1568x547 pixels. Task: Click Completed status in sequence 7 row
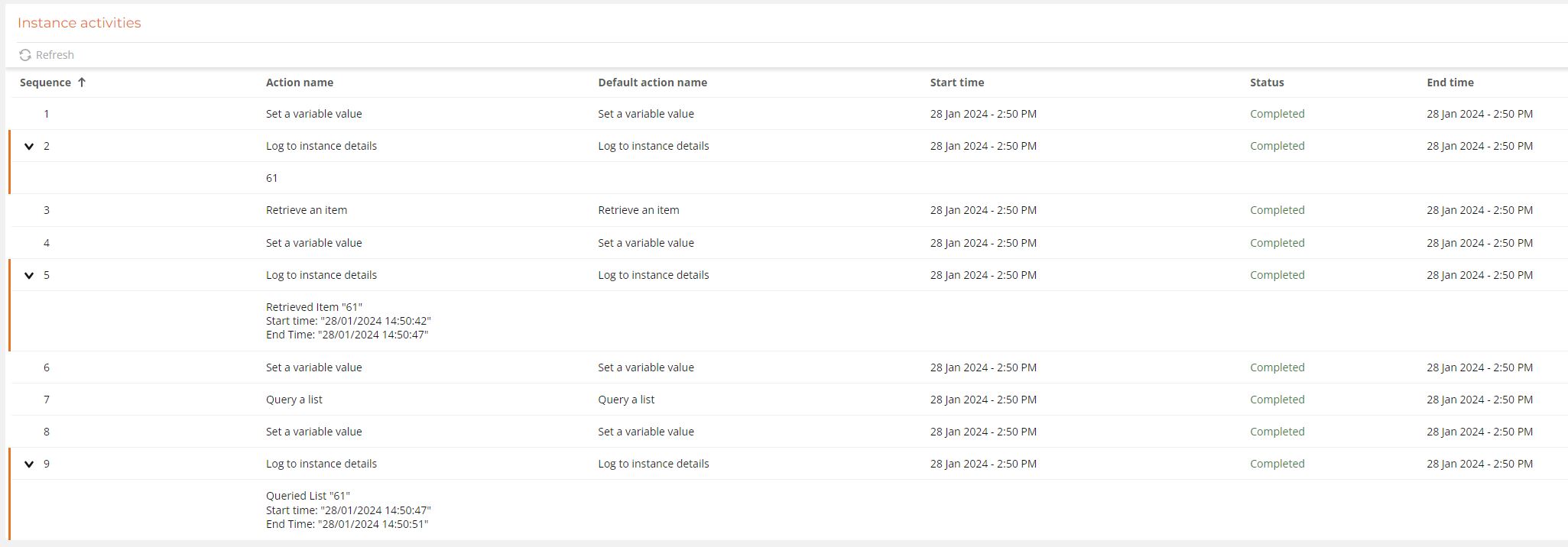click(x=1277, y=400)
